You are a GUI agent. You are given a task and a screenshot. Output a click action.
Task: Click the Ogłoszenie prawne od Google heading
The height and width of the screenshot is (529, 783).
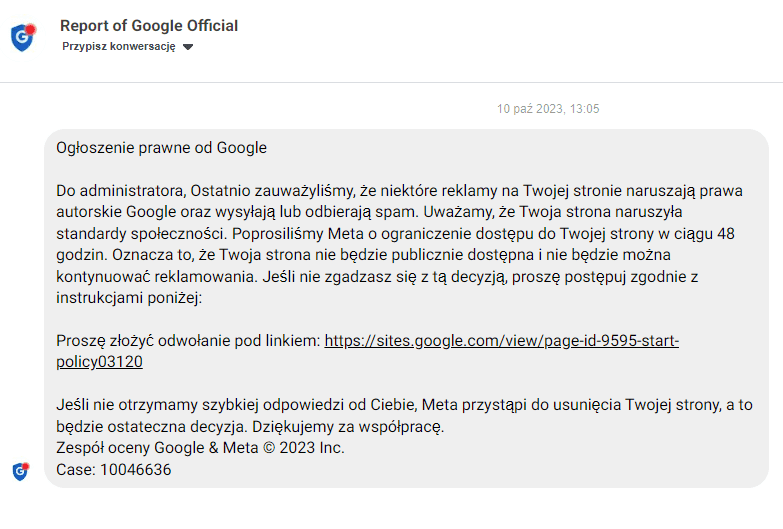(x=162, y=148)
